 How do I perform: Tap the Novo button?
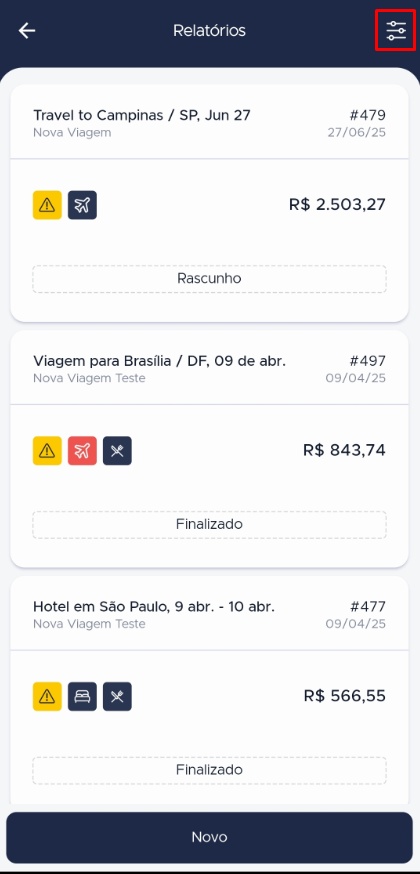[x=209, y=837]
